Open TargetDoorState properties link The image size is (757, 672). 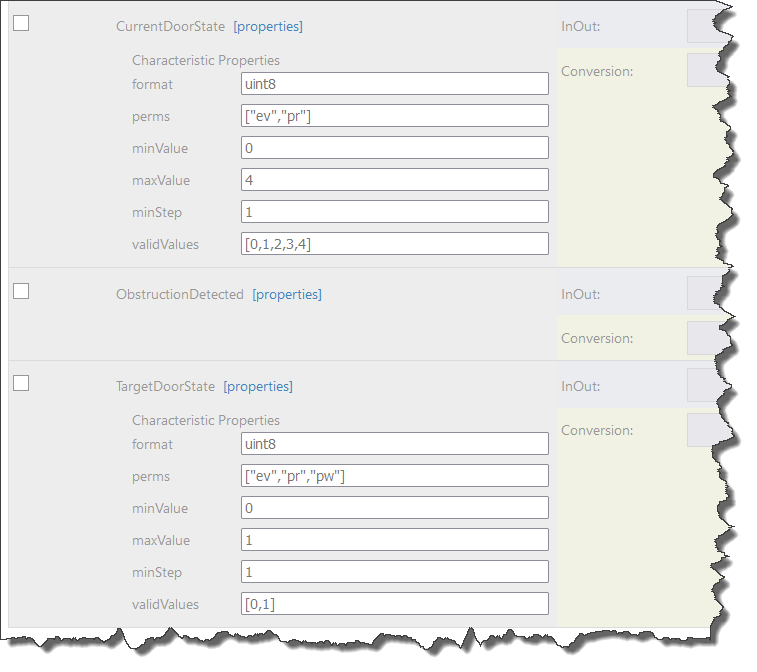point(258,387)
